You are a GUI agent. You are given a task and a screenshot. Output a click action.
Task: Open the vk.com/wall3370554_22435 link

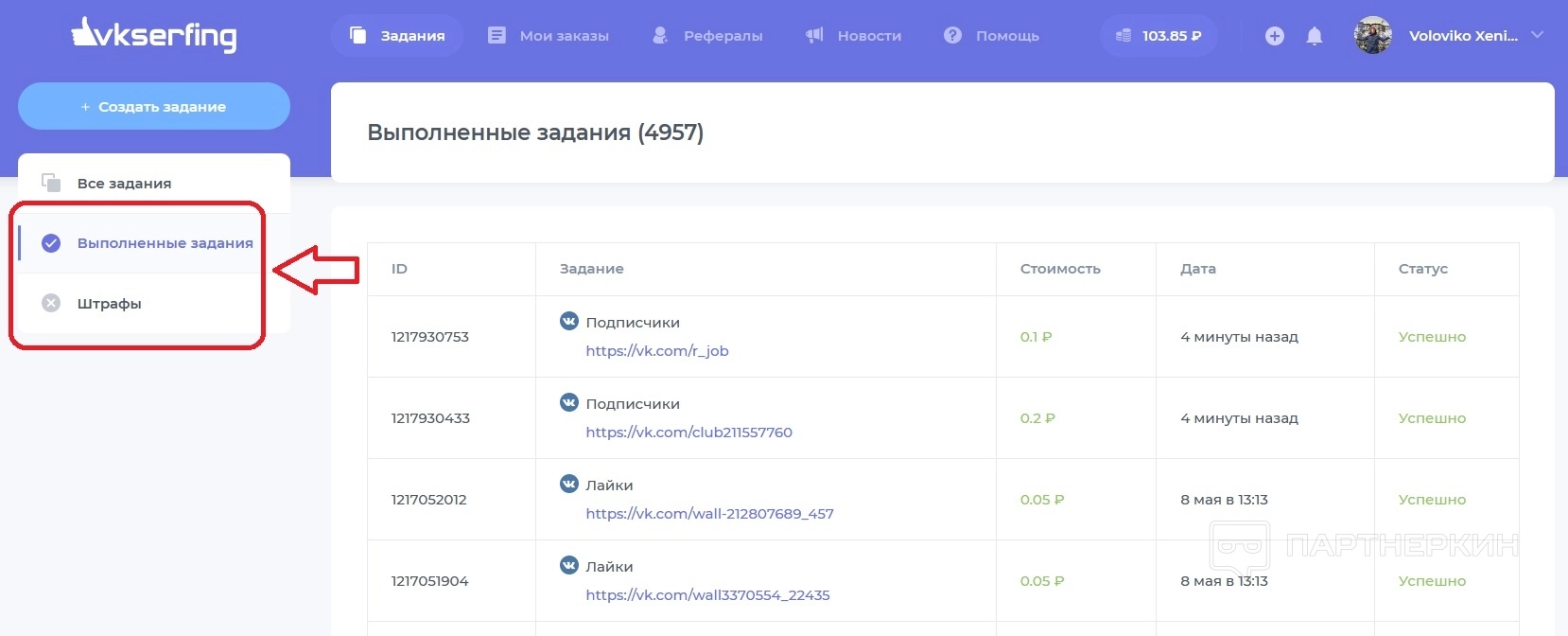pos(707,595)
